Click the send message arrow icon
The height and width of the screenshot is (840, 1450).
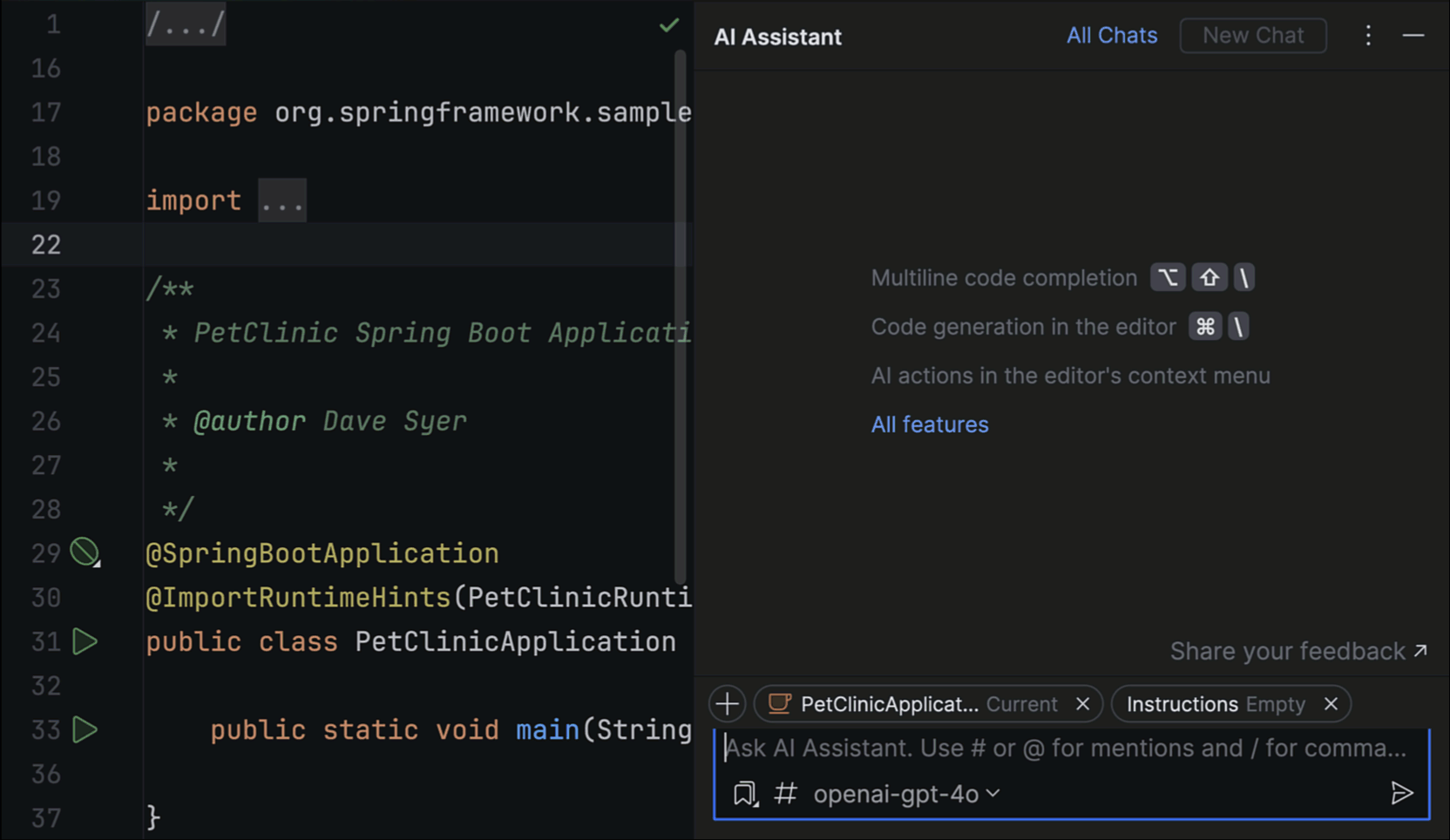1401,793
